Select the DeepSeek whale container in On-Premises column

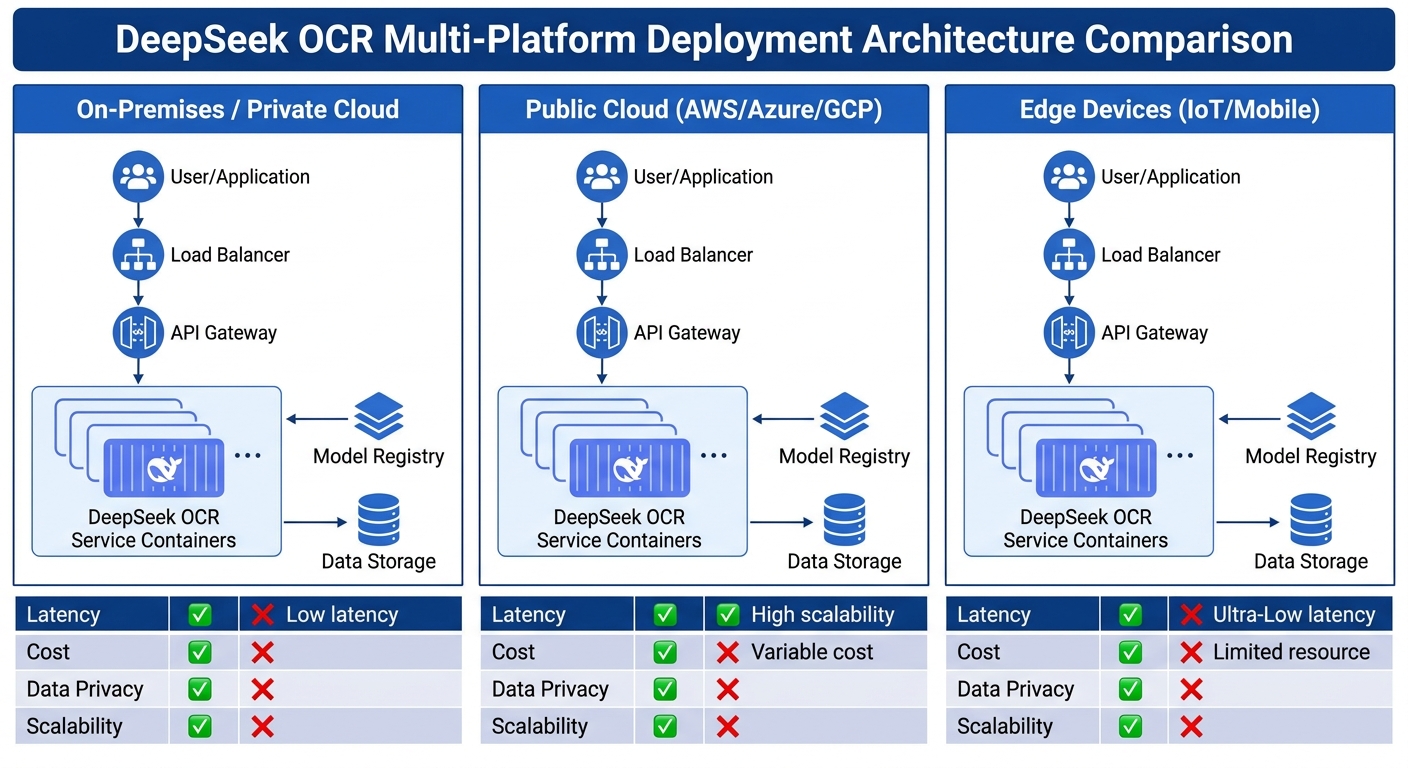(164, 468)
